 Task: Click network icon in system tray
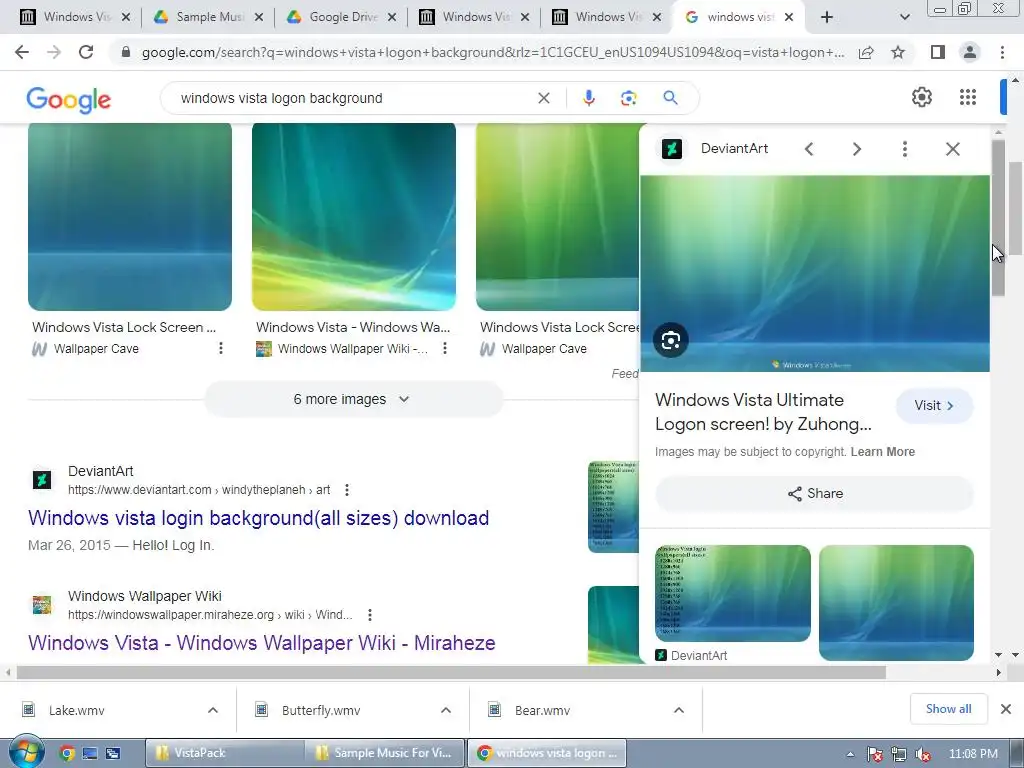coord(899,754)
